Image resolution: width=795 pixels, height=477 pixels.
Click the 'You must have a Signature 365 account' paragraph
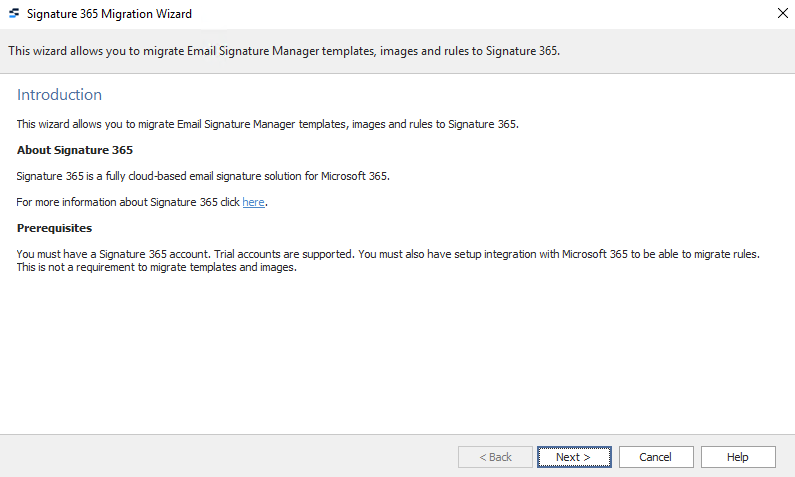[388, 261]
